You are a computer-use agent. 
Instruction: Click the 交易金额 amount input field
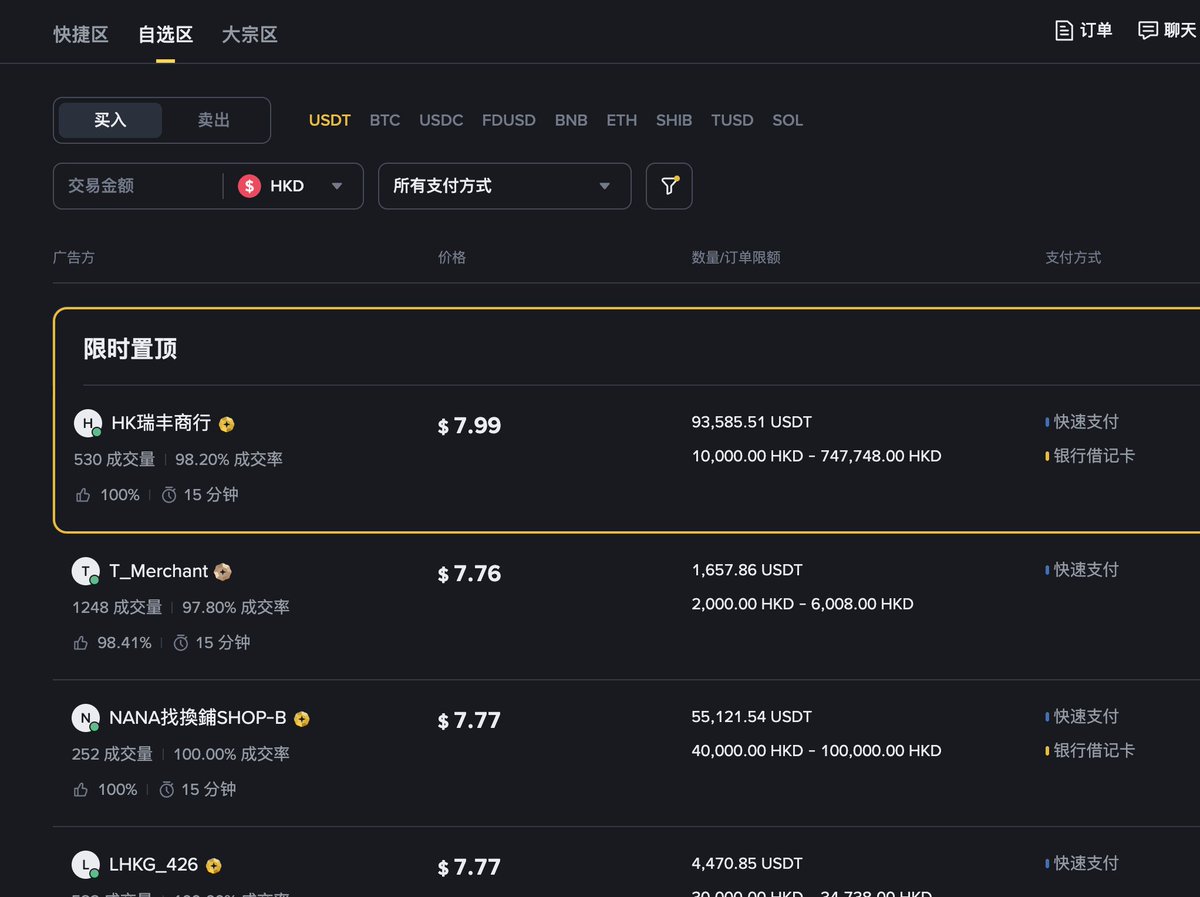click(137, 186)
